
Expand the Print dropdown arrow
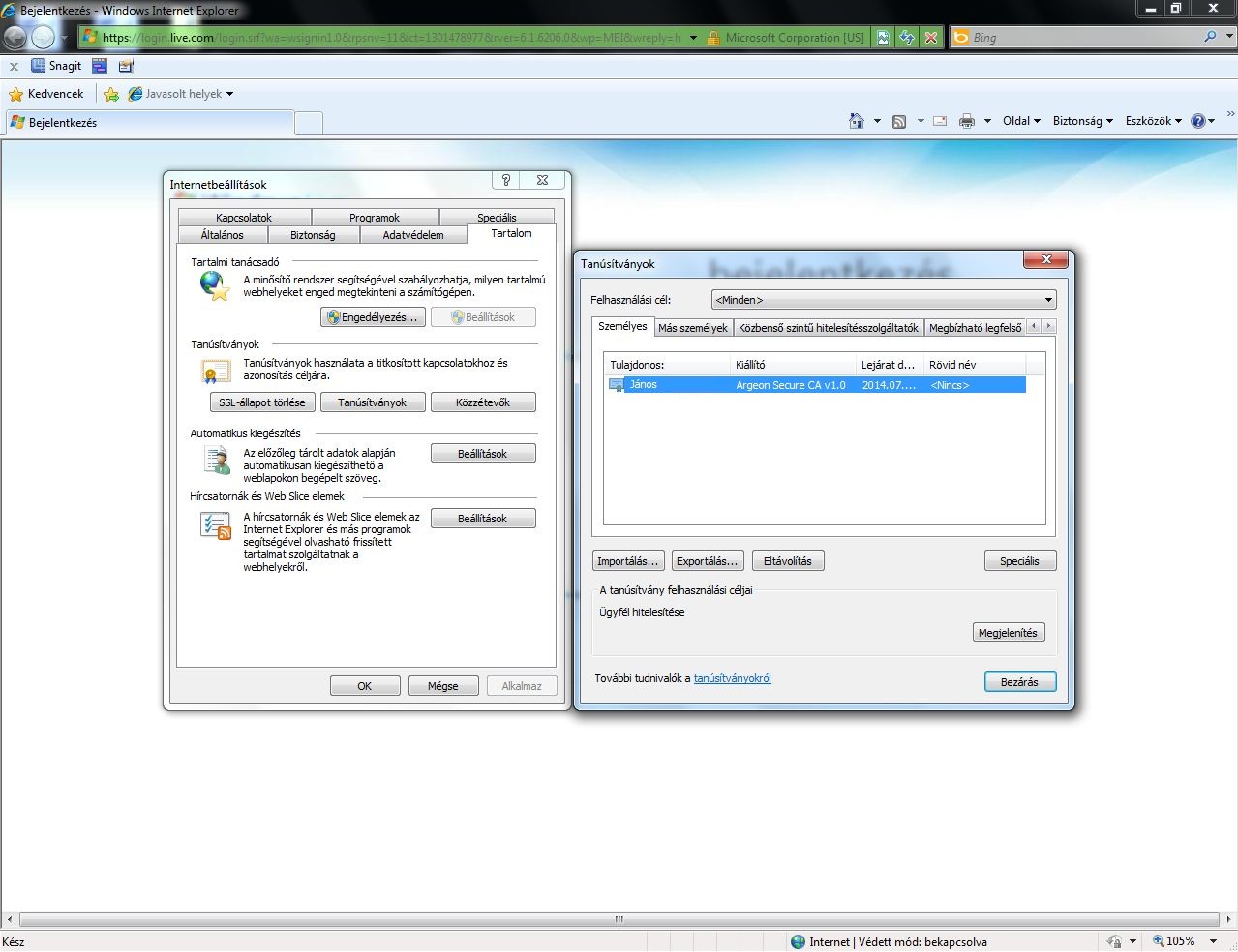(x=987, y=121)
